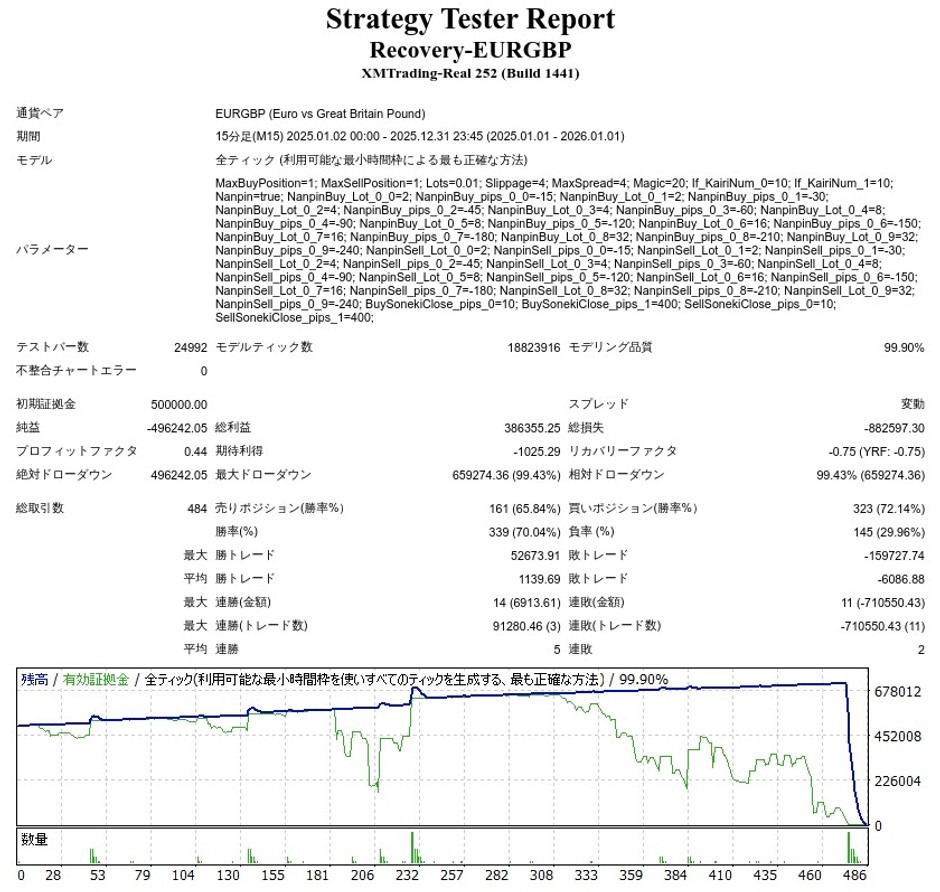Select largest win 52673.91

tap(535, 556)
